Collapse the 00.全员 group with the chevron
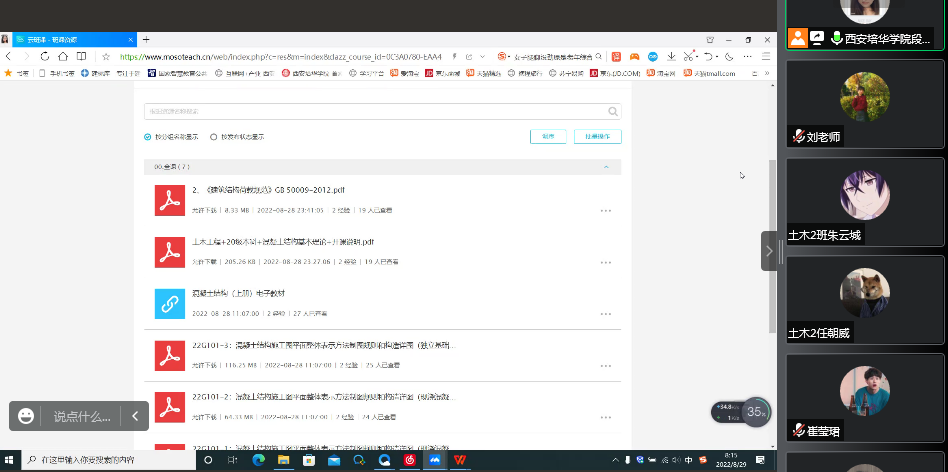This screenshot has width=948, height=472. click(x=606, y=167)
